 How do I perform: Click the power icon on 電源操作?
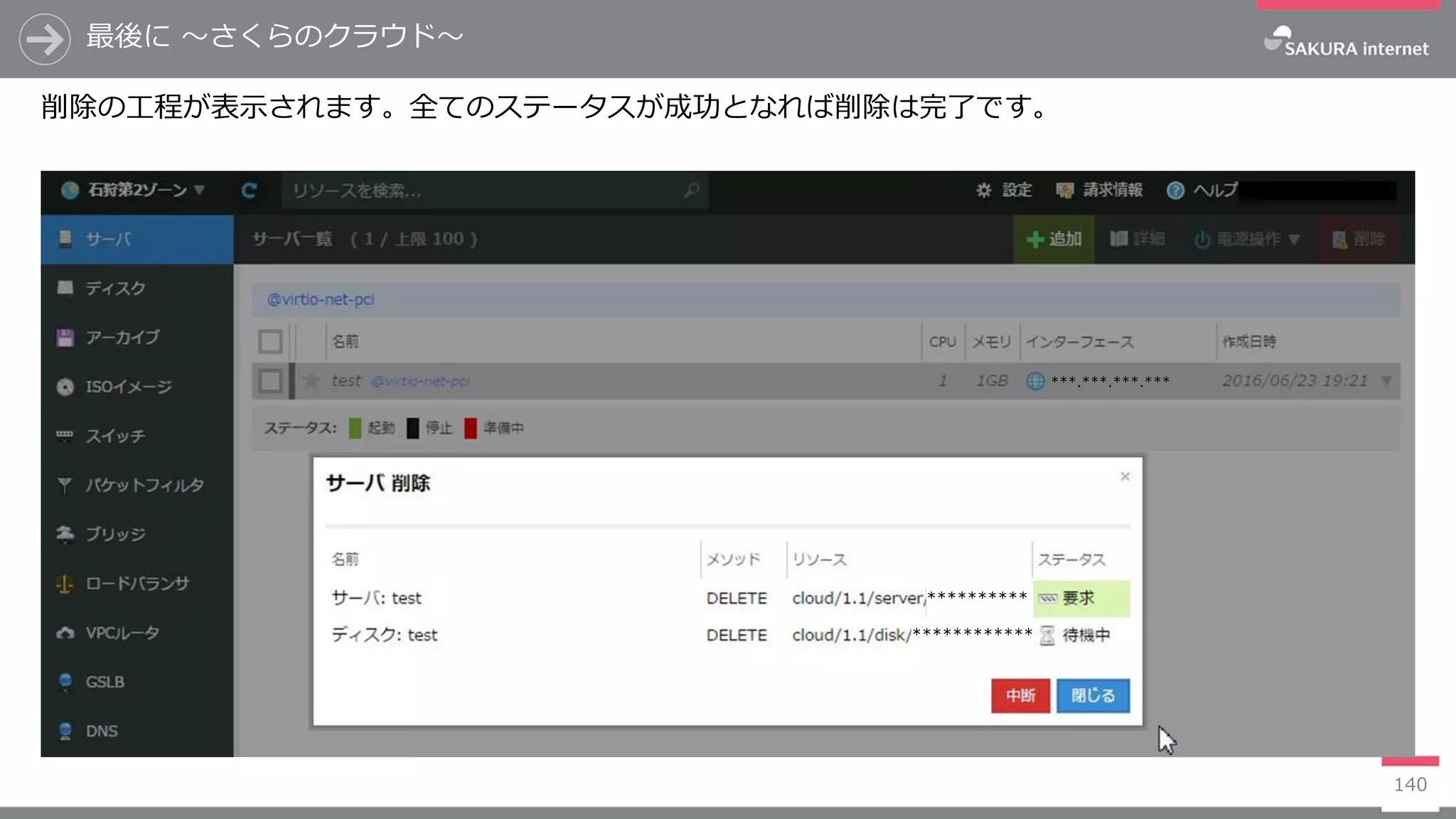[1202, 240]
